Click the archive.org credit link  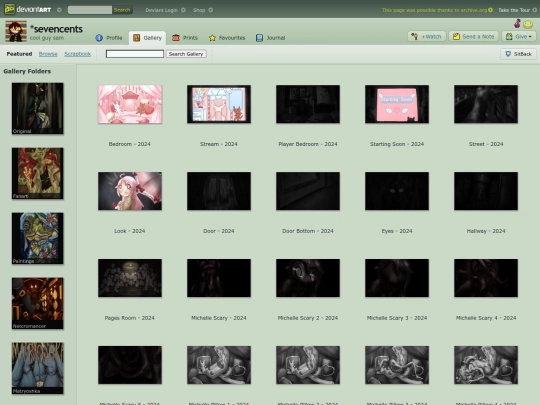click(x=435, y=10)
